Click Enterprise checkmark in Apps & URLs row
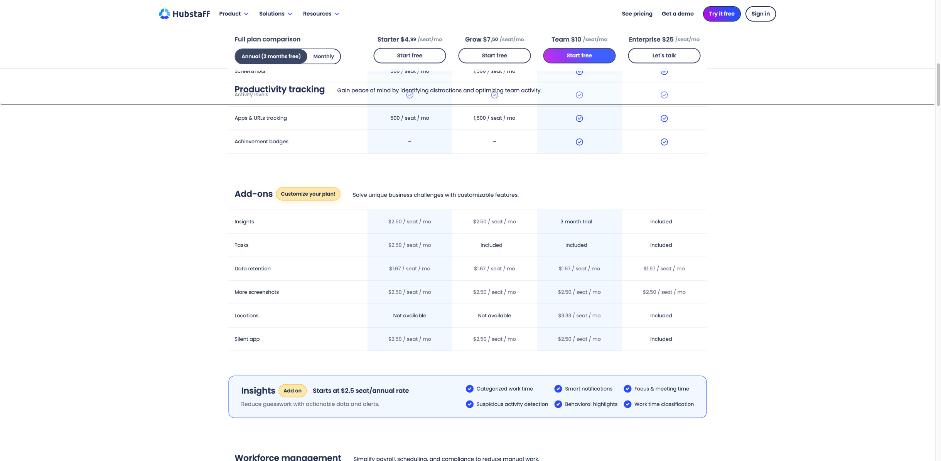The image size is (941, 461). 664,118
